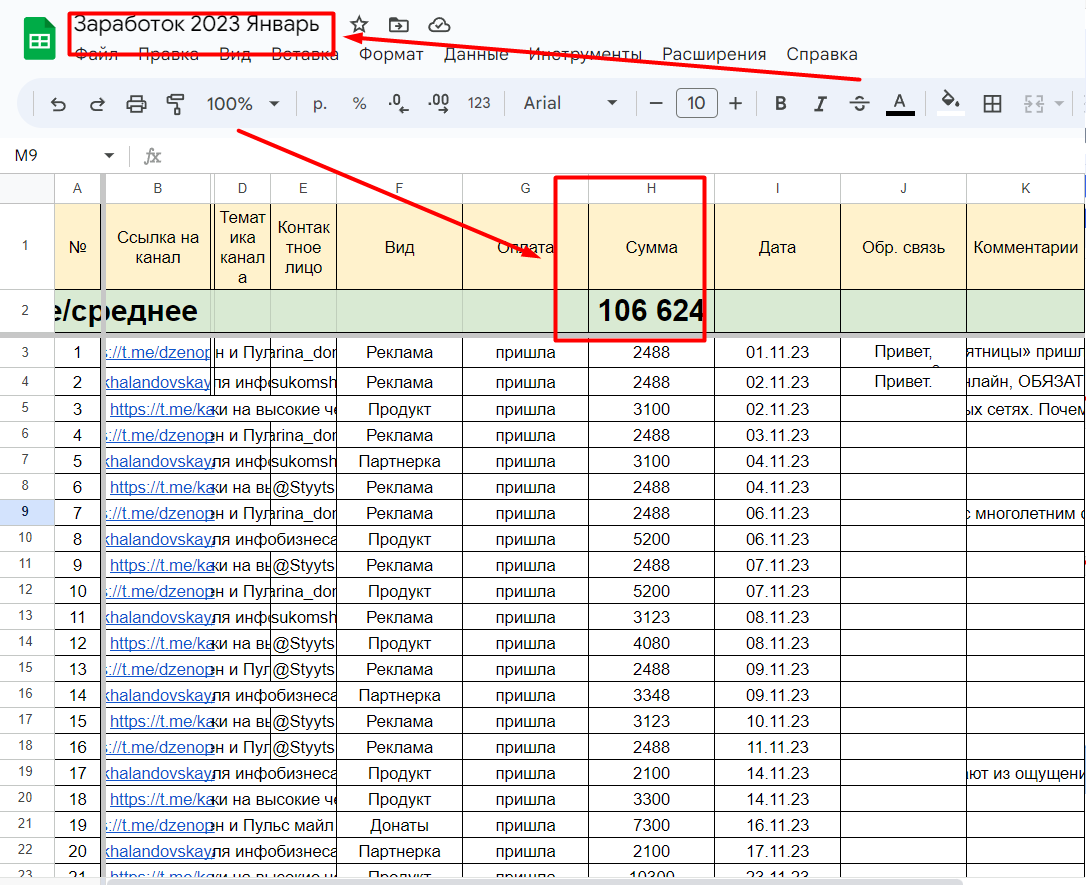
Task: Toggle strikethrough formatting
Action: pyautogui.click(x=859, y=103)
